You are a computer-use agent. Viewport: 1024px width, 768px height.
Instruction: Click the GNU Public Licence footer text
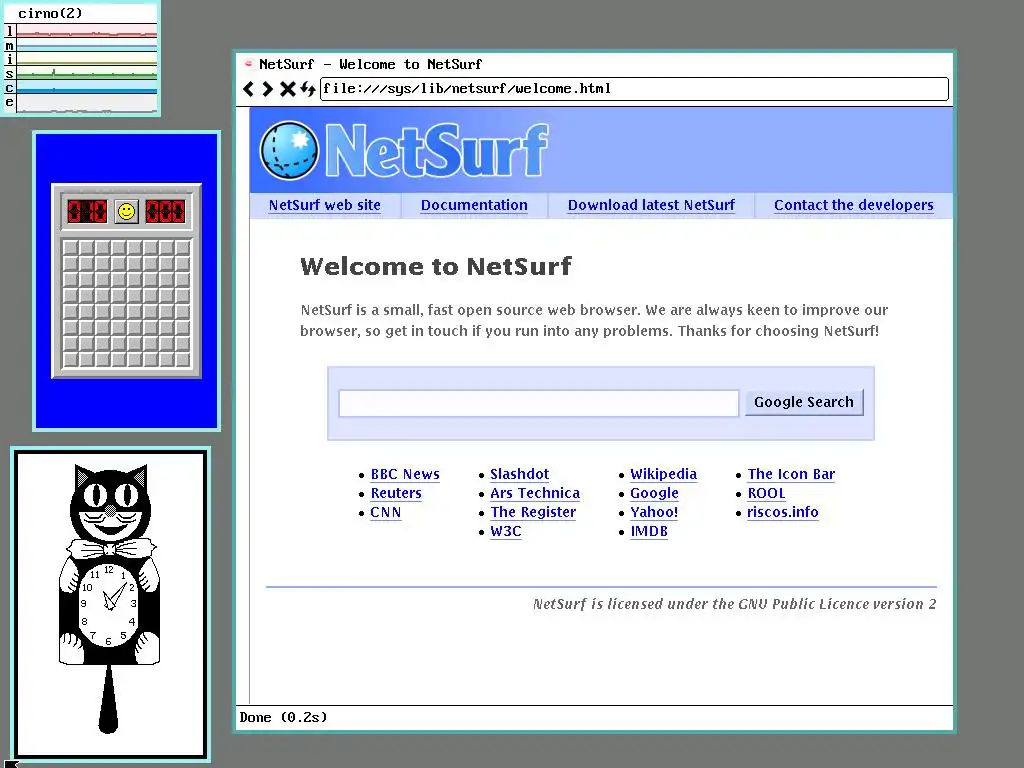tap(734, 604)
